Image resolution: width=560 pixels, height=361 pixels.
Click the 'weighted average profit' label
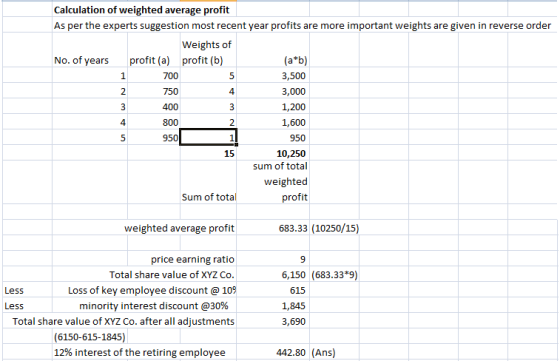coord(179,228)
